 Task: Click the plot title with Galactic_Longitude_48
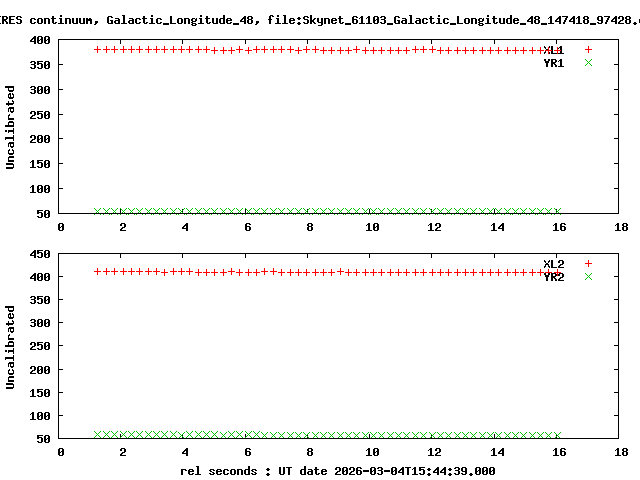pyautogui.click(x=320, y=19)
